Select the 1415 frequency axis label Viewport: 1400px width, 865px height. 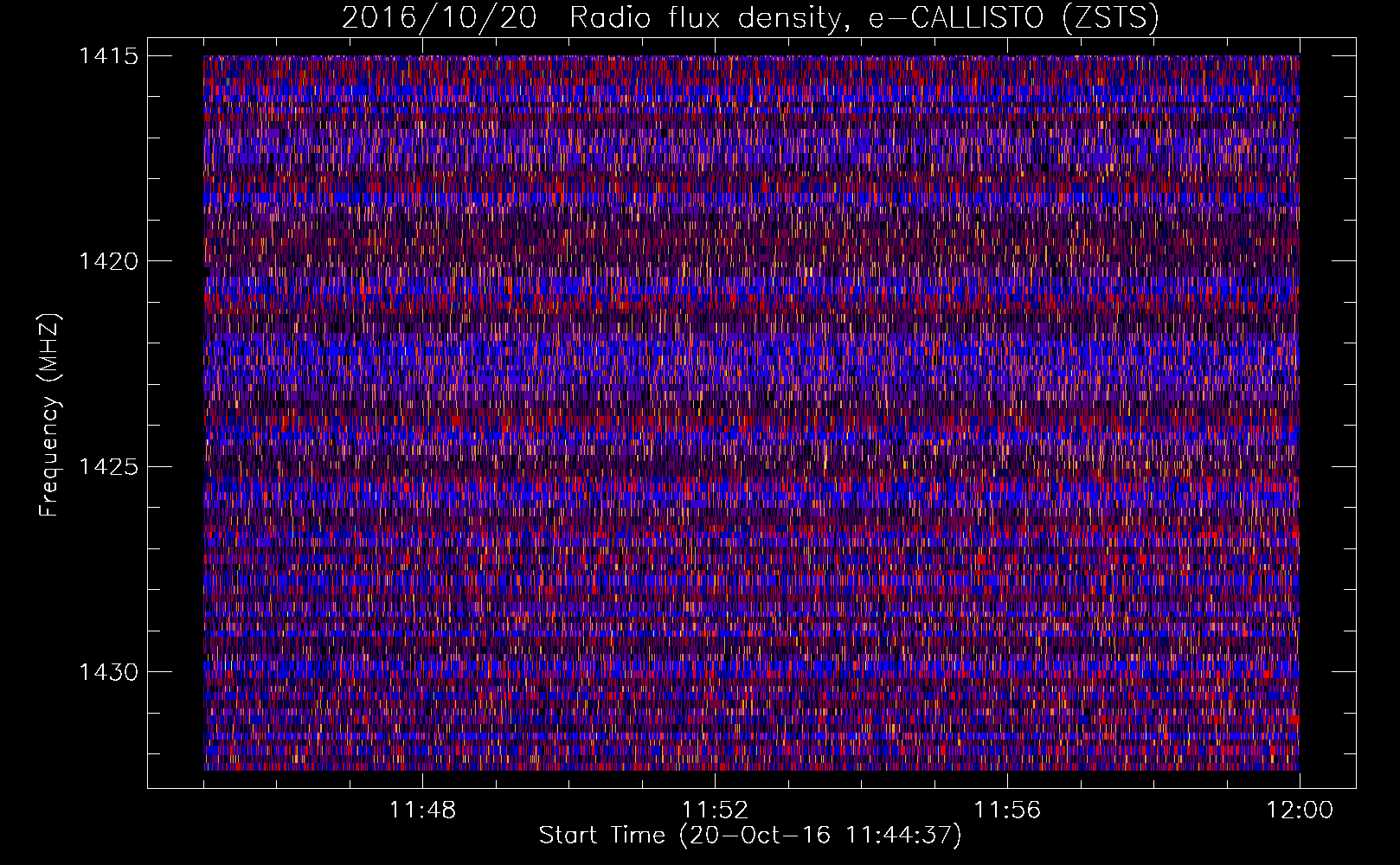tap(108, 56)
